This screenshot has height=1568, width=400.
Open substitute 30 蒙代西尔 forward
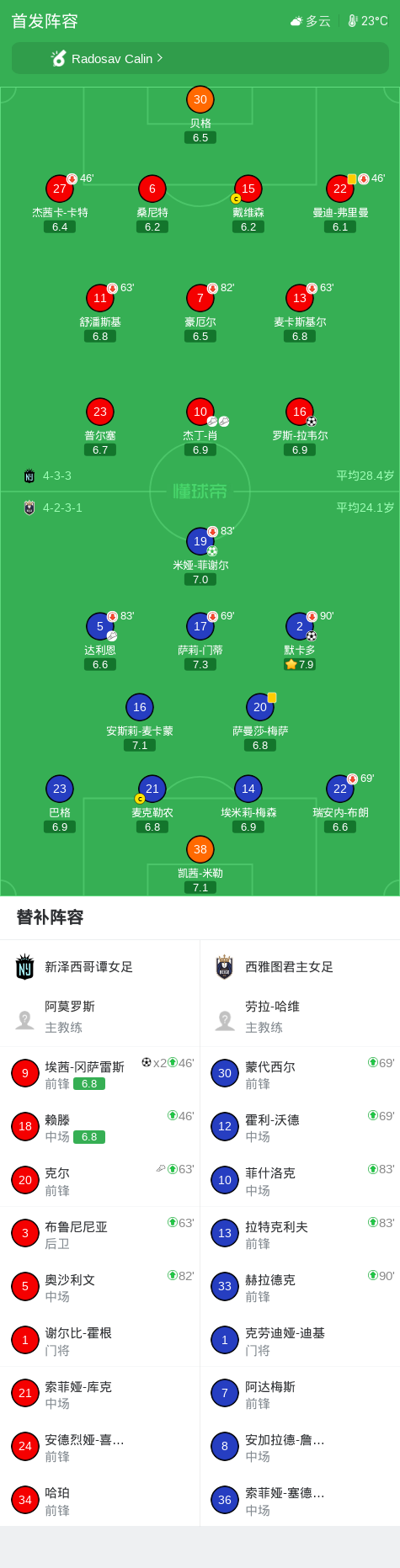click(300, 1074)
